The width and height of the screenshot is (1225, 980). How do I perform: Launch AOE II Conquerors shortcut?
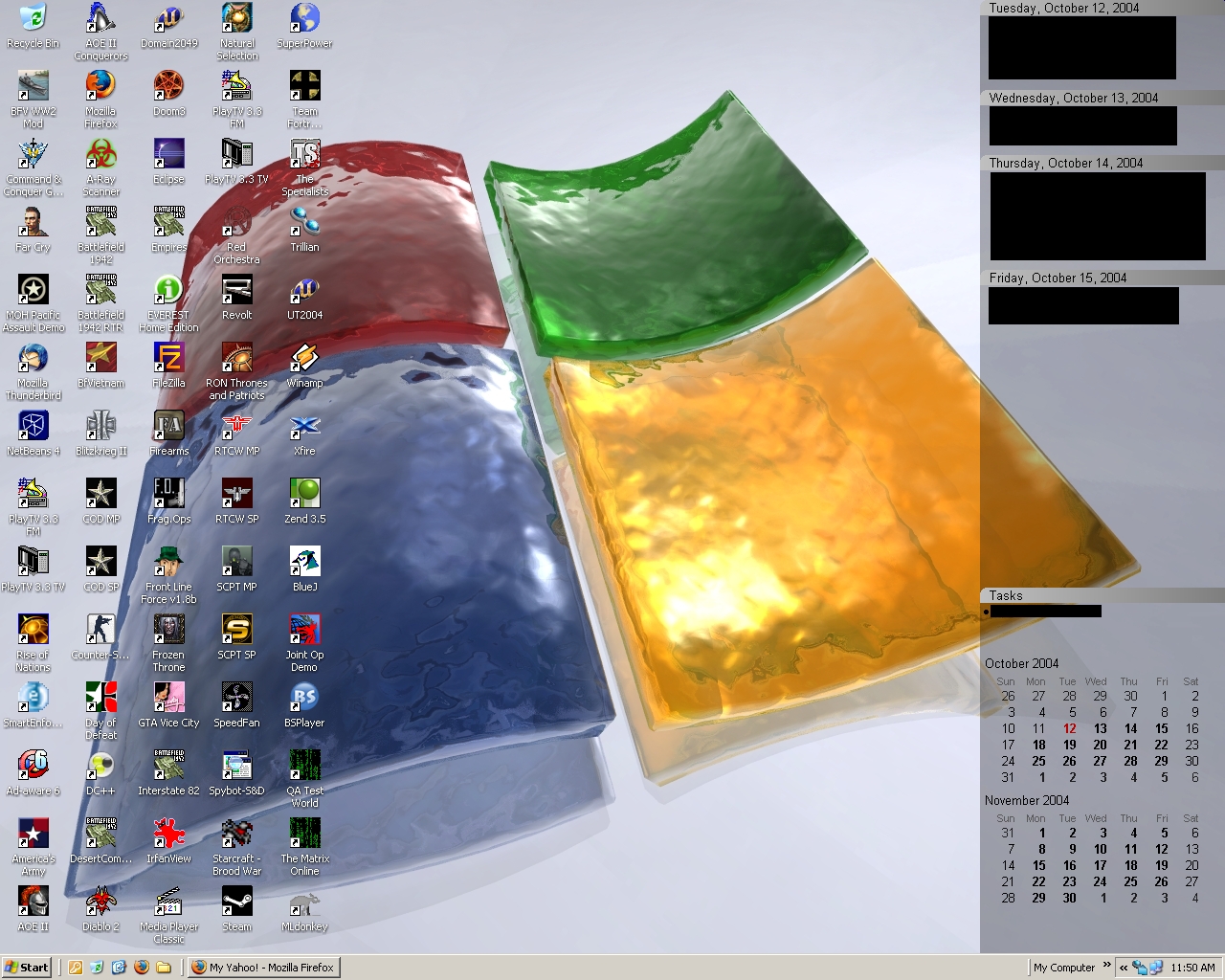(100, 32)
